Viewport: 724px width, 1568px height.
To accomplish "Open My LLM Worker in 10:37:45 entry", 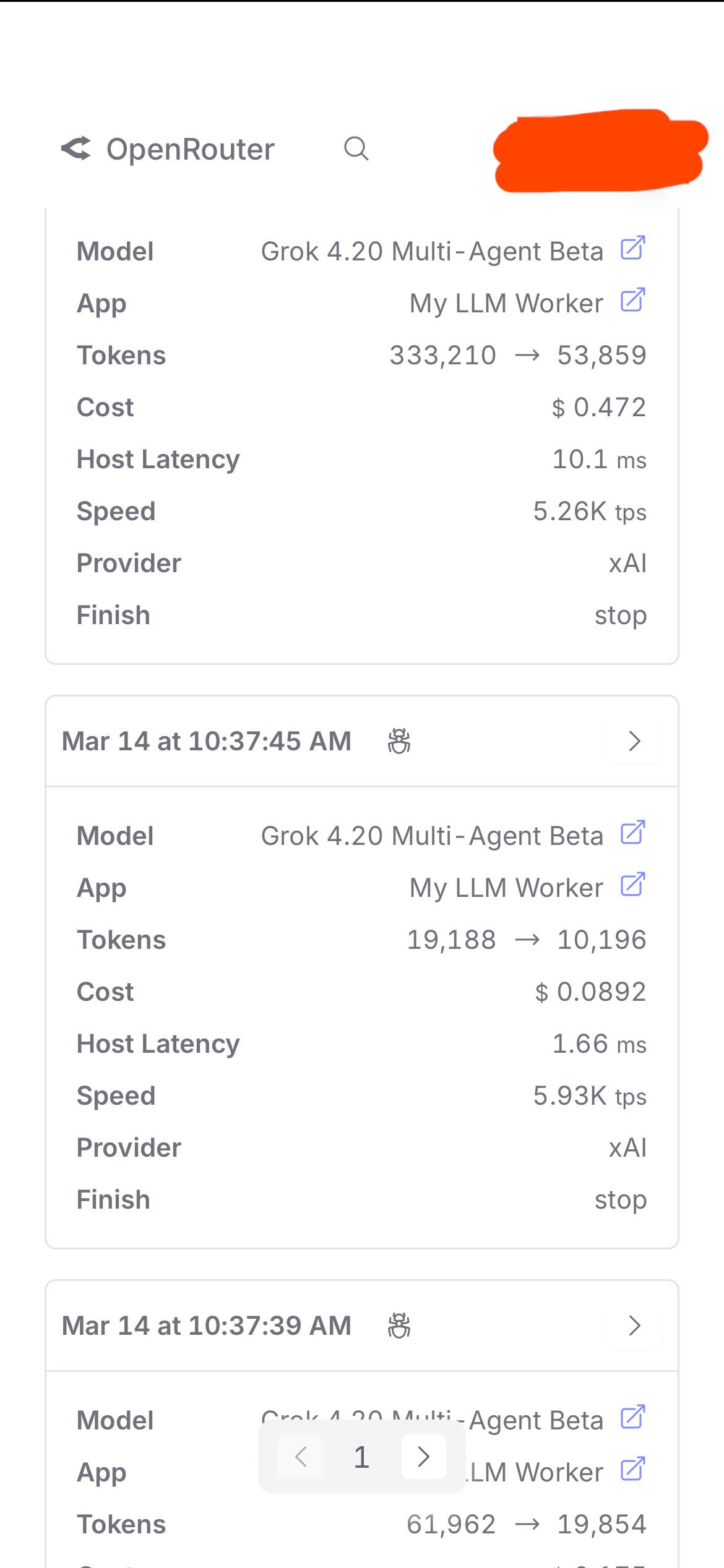I will [x=506, y=888].
